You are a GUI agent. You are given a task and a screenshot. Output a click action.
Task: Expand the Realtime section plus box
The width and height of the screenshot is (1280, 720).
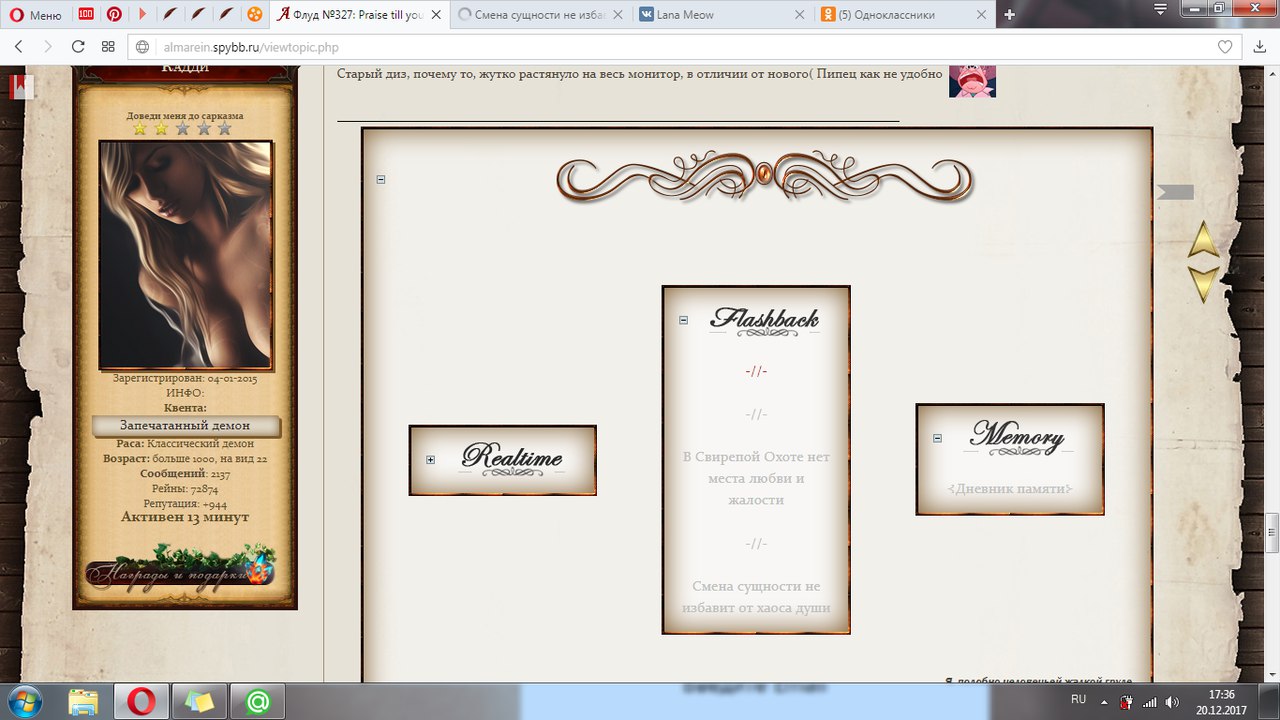click(431, 460)
